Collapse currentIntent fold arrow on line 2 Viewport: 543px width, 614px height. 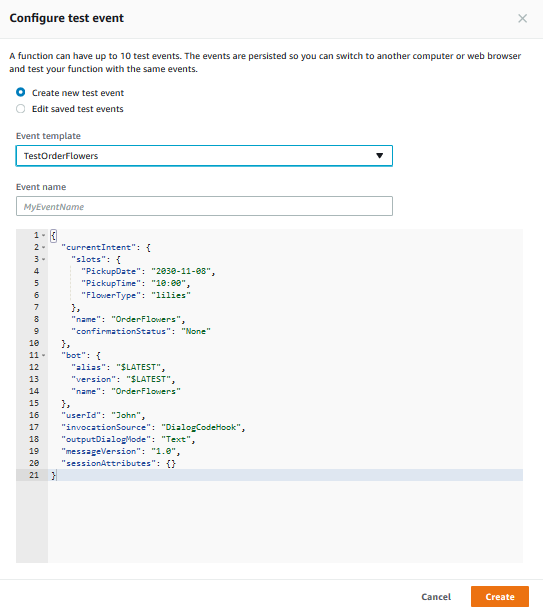pyautogui.click(x=43, y=247)
